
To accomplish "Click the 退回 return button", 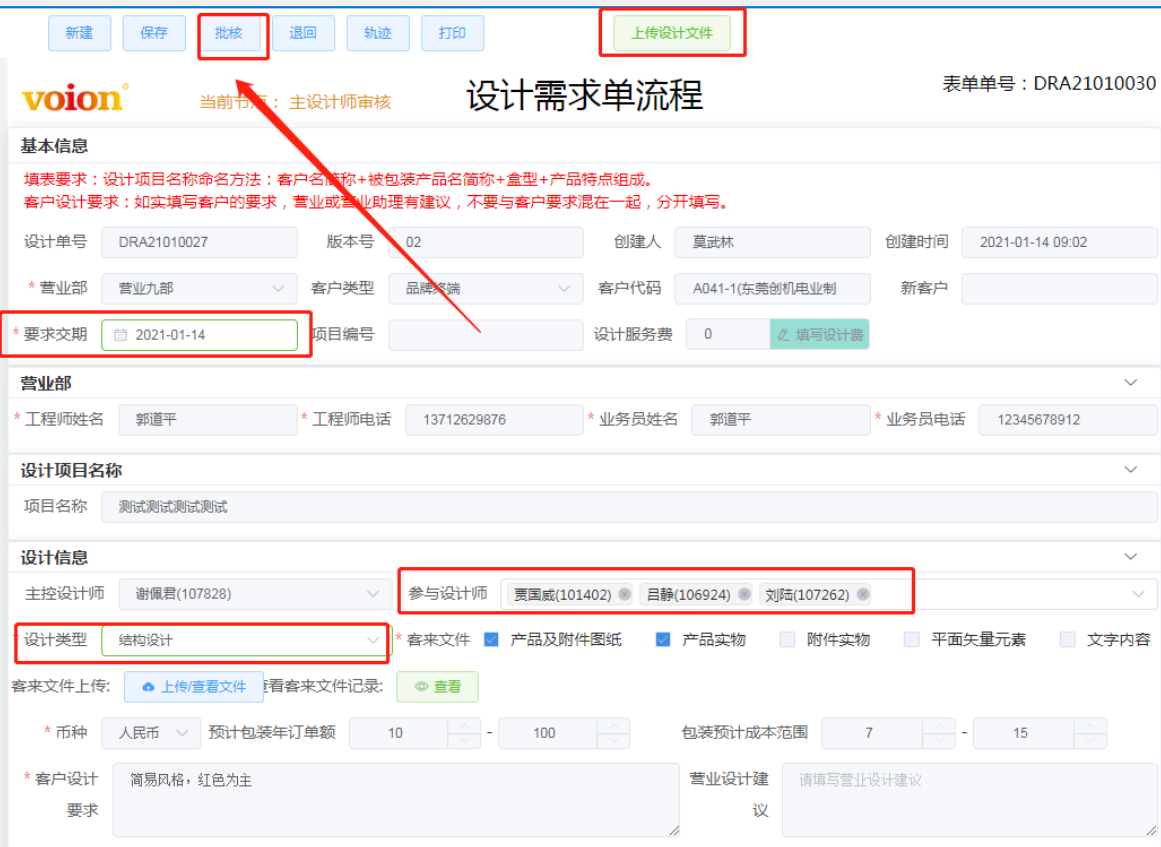I will coord(303,33).
